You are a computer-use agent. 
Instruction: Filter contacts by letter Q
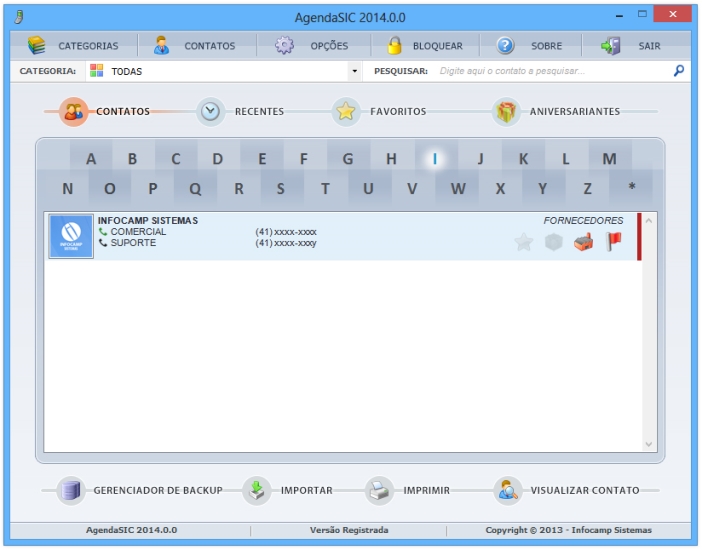click(195, 189)
